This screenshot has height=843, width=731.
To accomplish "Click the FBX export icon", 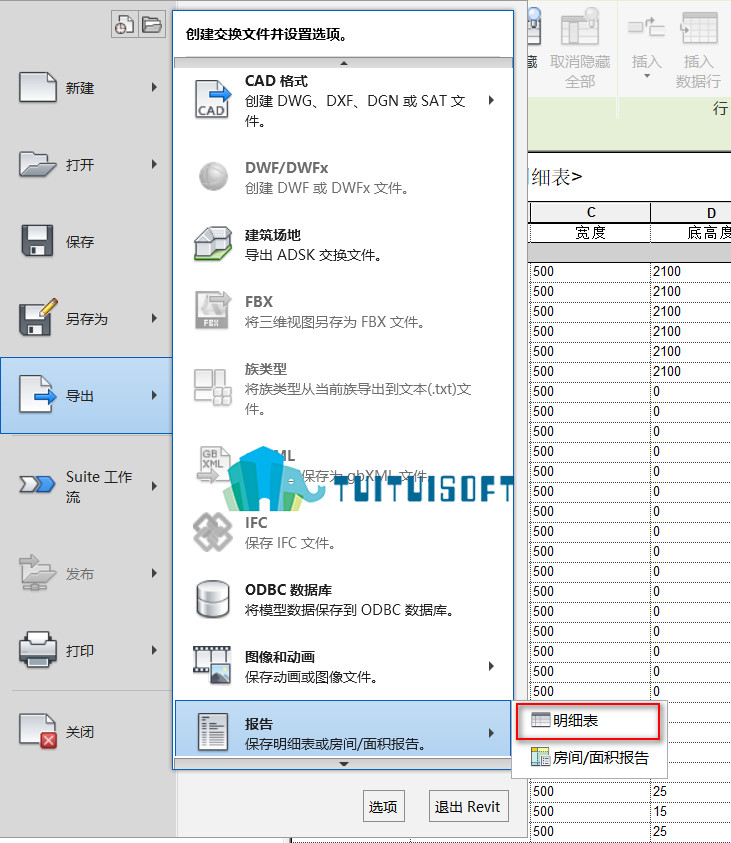I will coord(213,310).
